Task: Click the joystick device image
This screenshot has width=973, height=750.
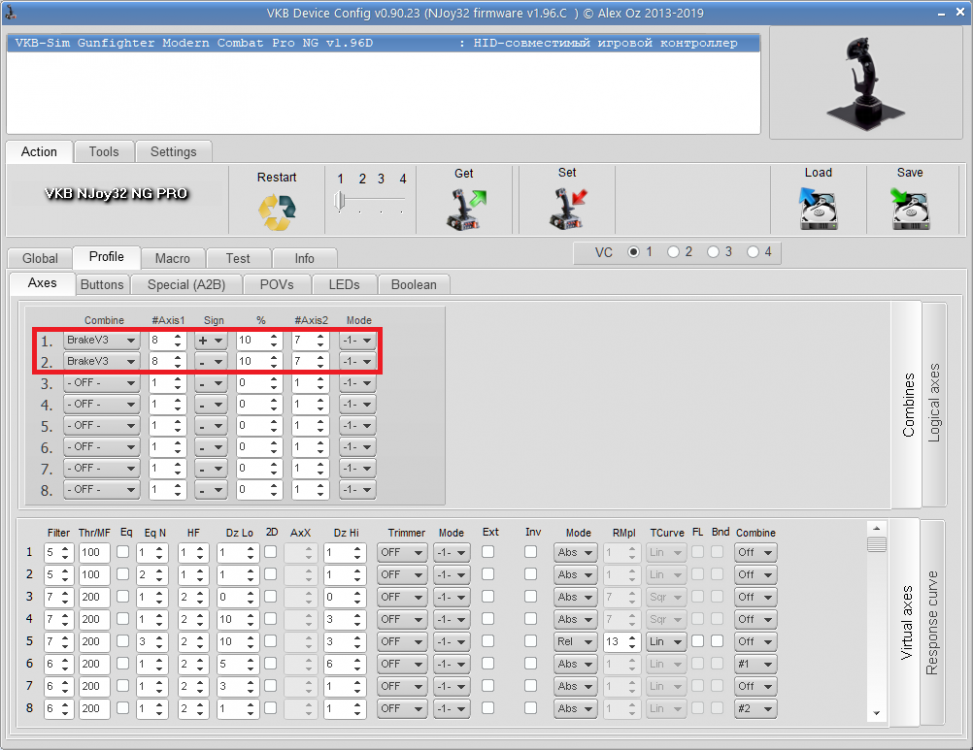Action: click(x=865, y=83)
